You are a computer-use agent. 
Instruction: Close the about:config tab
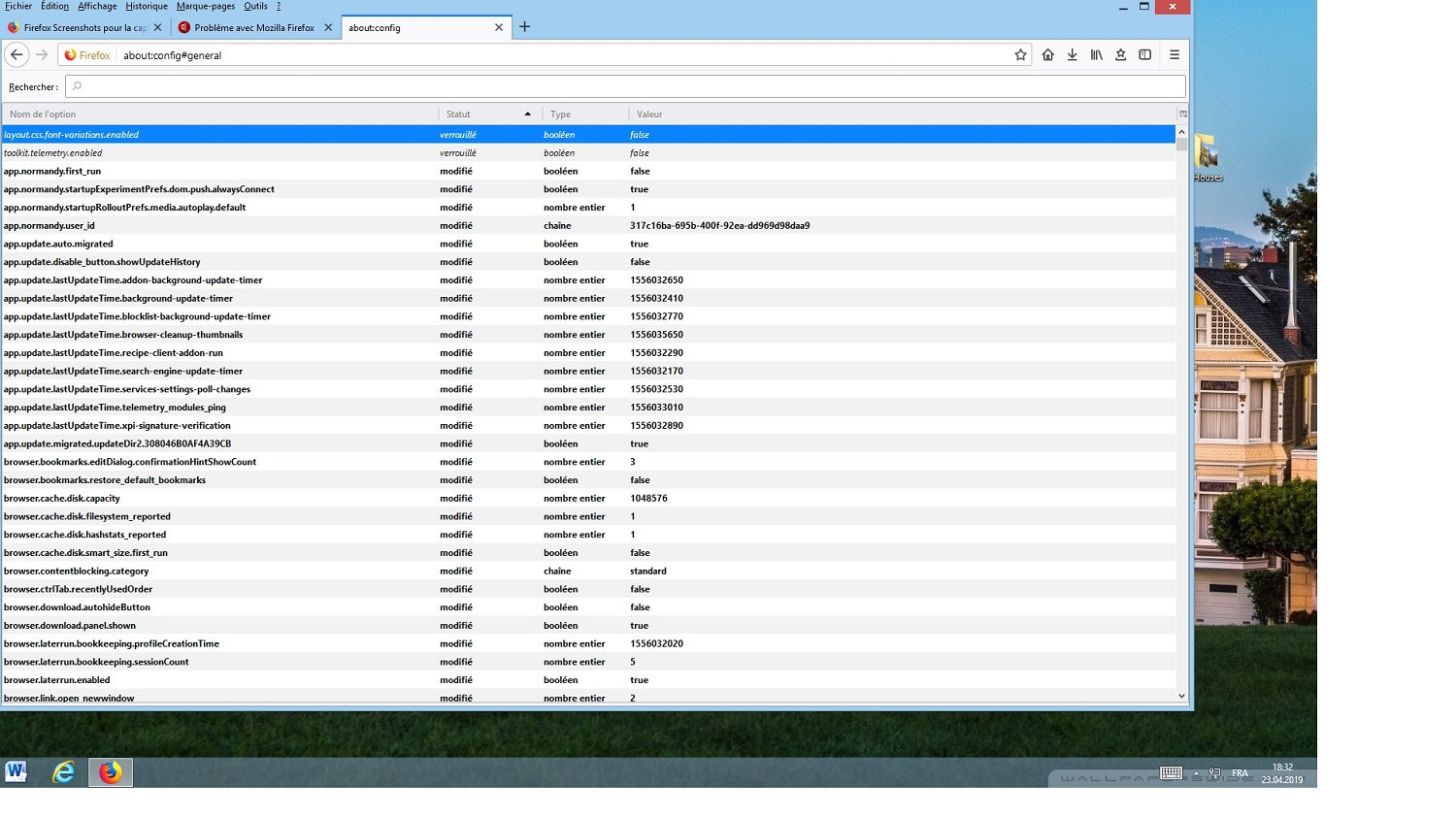(x=499, y=27)
